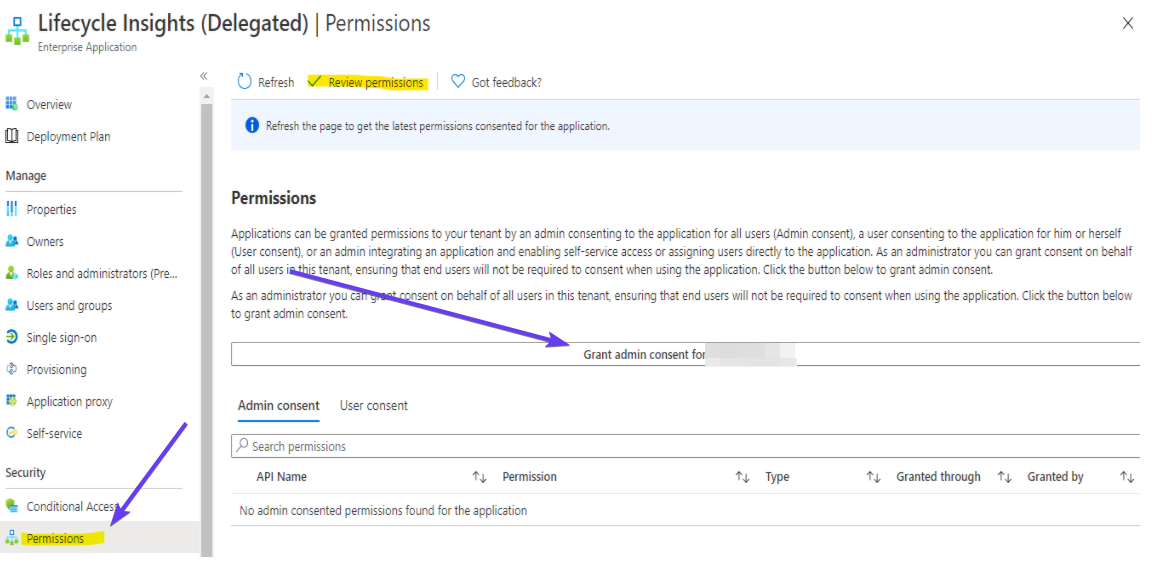The height and width of the screenshot is (562, 1162).
Task: Click the sidebar vertical scrollbar
Action: point(207,330)
